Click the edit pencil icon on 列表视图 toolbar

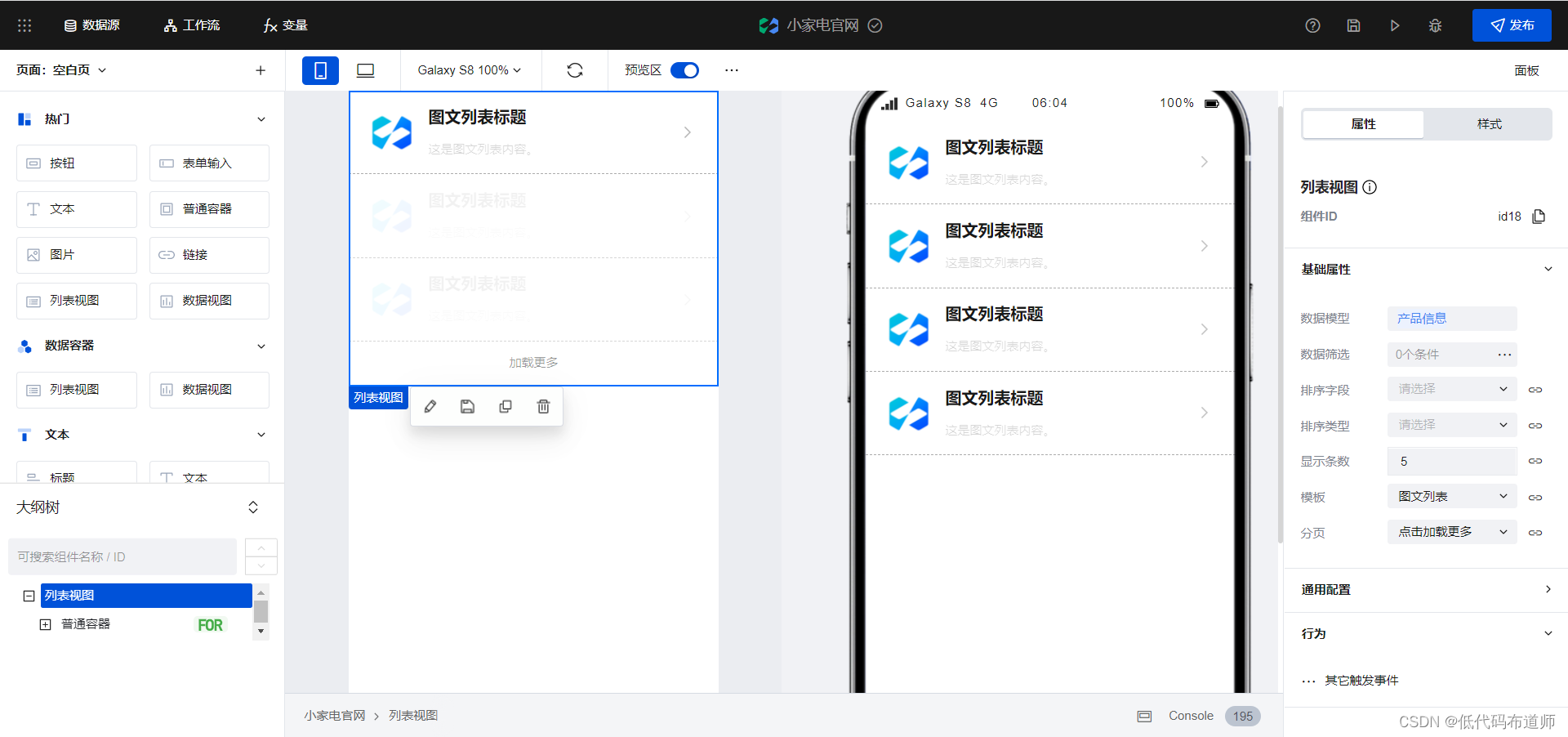[430, 406]
